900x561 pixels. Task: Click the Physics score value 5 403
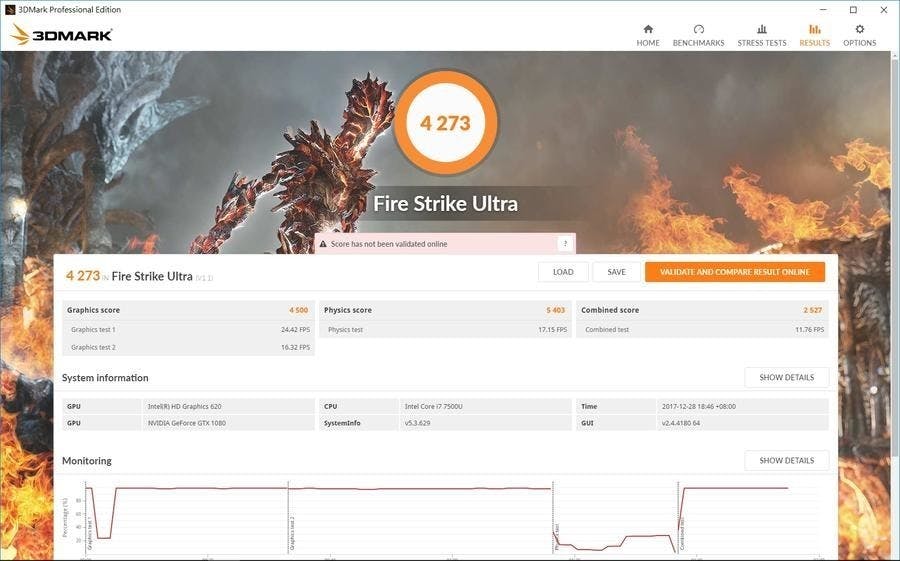pyautogui.click(x=556, y=310)
